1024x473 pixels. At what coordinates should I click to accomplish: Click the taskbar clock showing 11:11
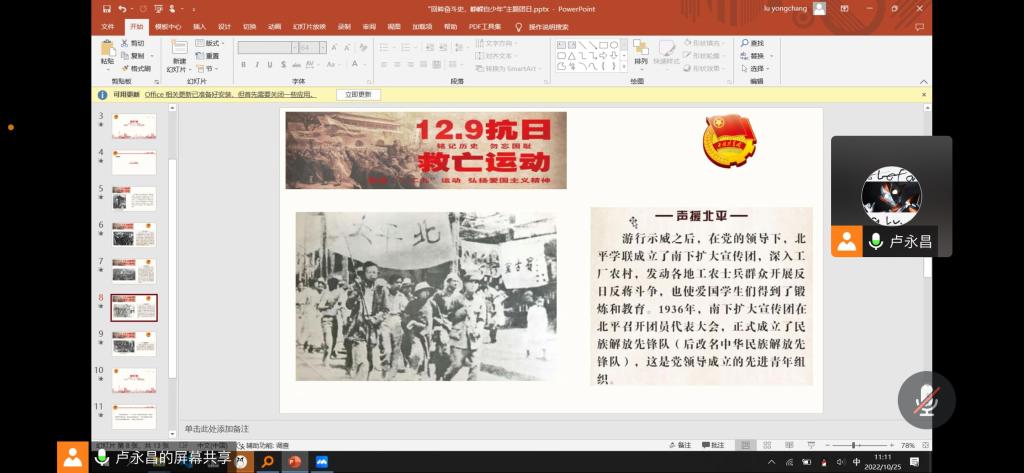[x=882, y=462]
